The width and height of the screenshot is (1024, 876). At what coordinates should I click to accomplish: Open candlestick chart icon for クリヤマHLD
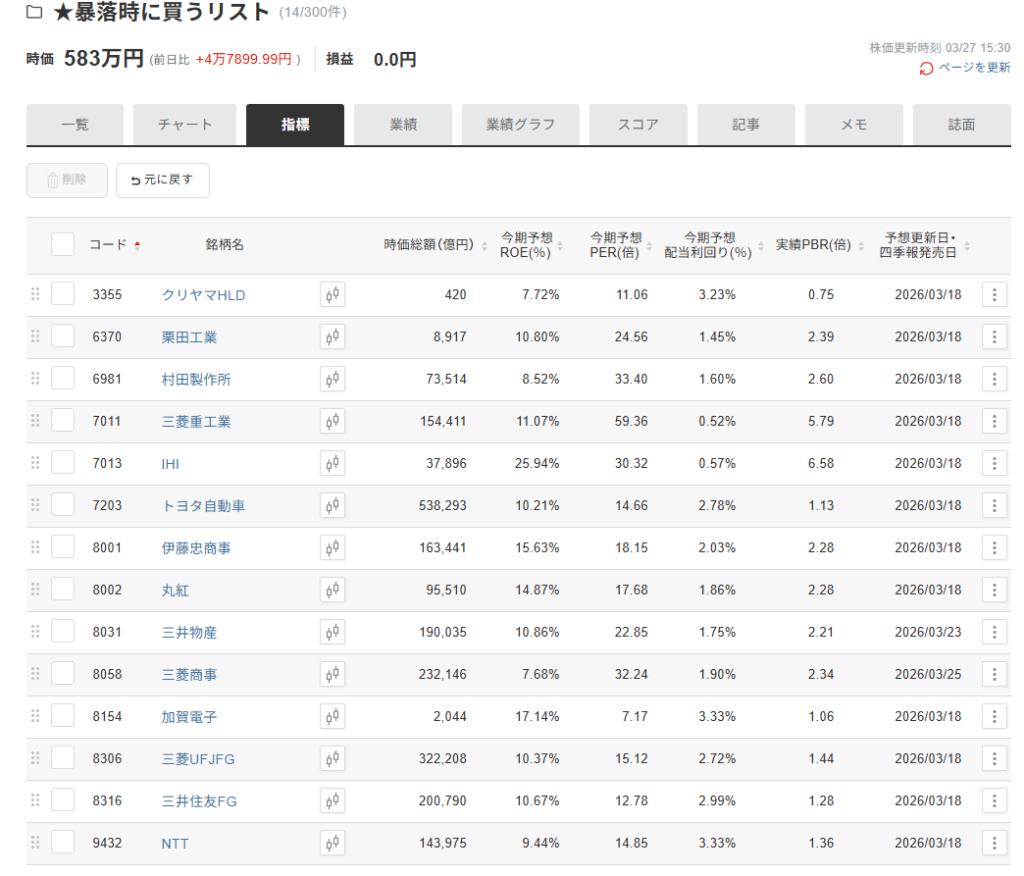[x=332, y=295]
